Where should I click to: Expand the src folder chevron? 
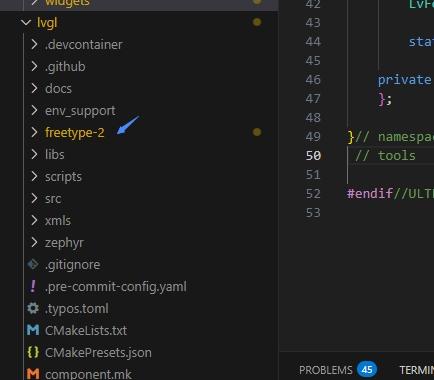point(34,198)
